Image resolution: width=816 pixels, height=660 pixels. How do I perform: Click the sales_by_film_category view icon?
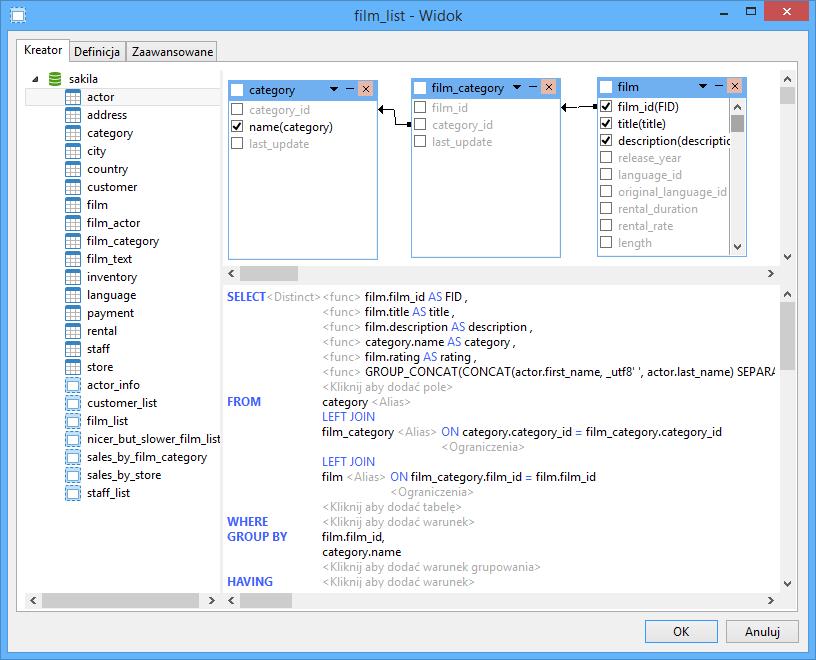tap(73, 457)
